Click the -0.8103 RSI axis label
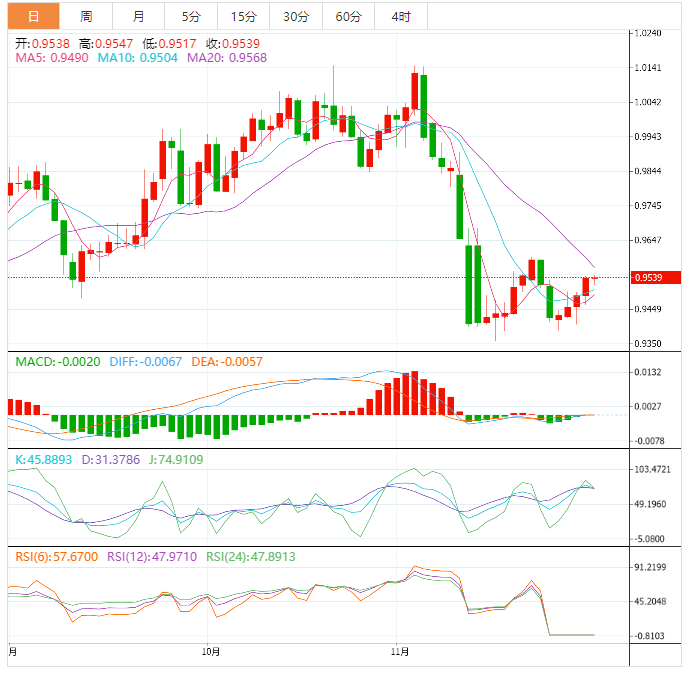This screenshot has height=674, width=691. [x=649, y=636]
